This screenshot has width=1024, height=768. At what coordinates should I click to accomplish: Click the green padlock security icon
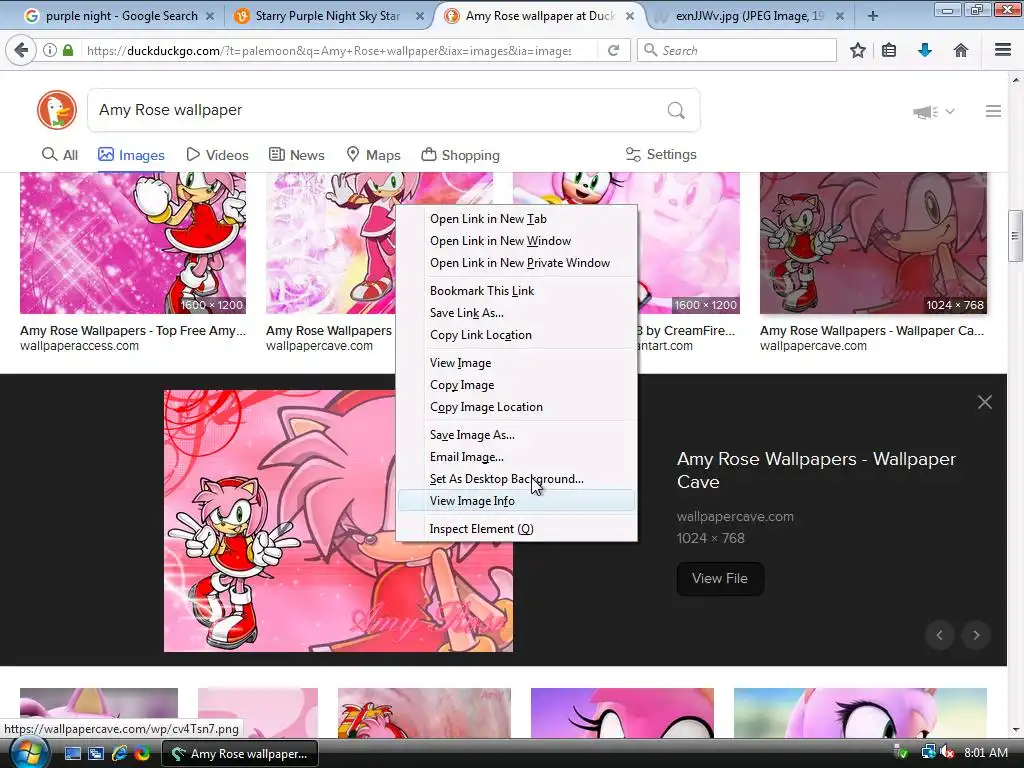(x=68, y=50)
